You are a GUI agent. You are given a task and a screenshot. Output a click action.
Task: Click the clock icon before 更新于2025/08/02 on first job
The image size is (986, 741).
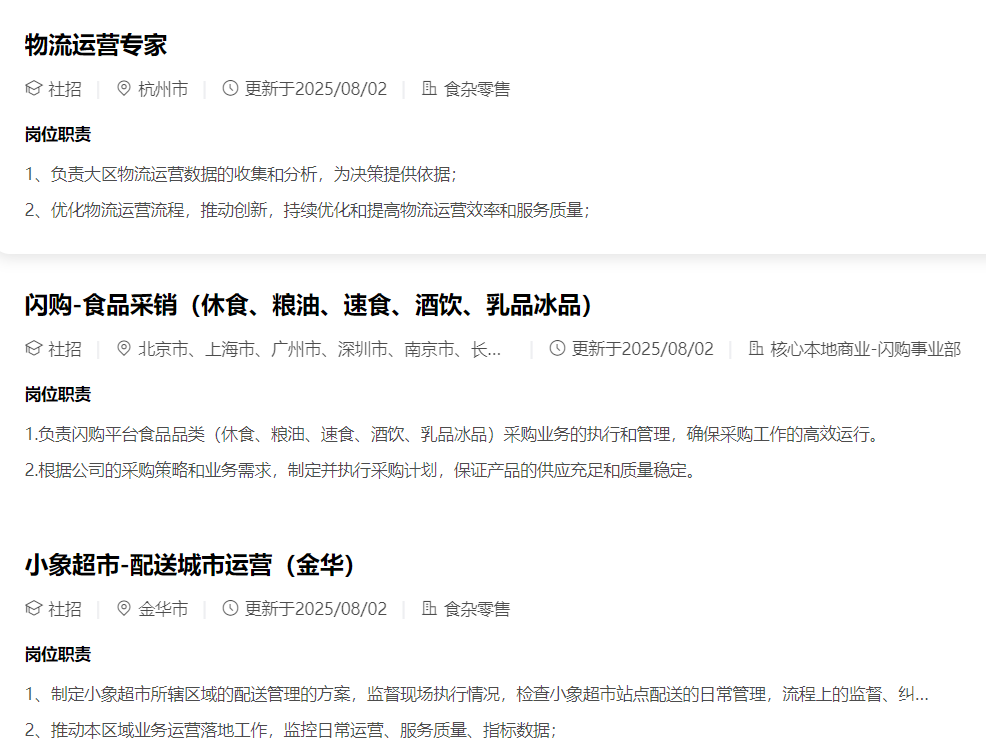click(x=228, y=88)
